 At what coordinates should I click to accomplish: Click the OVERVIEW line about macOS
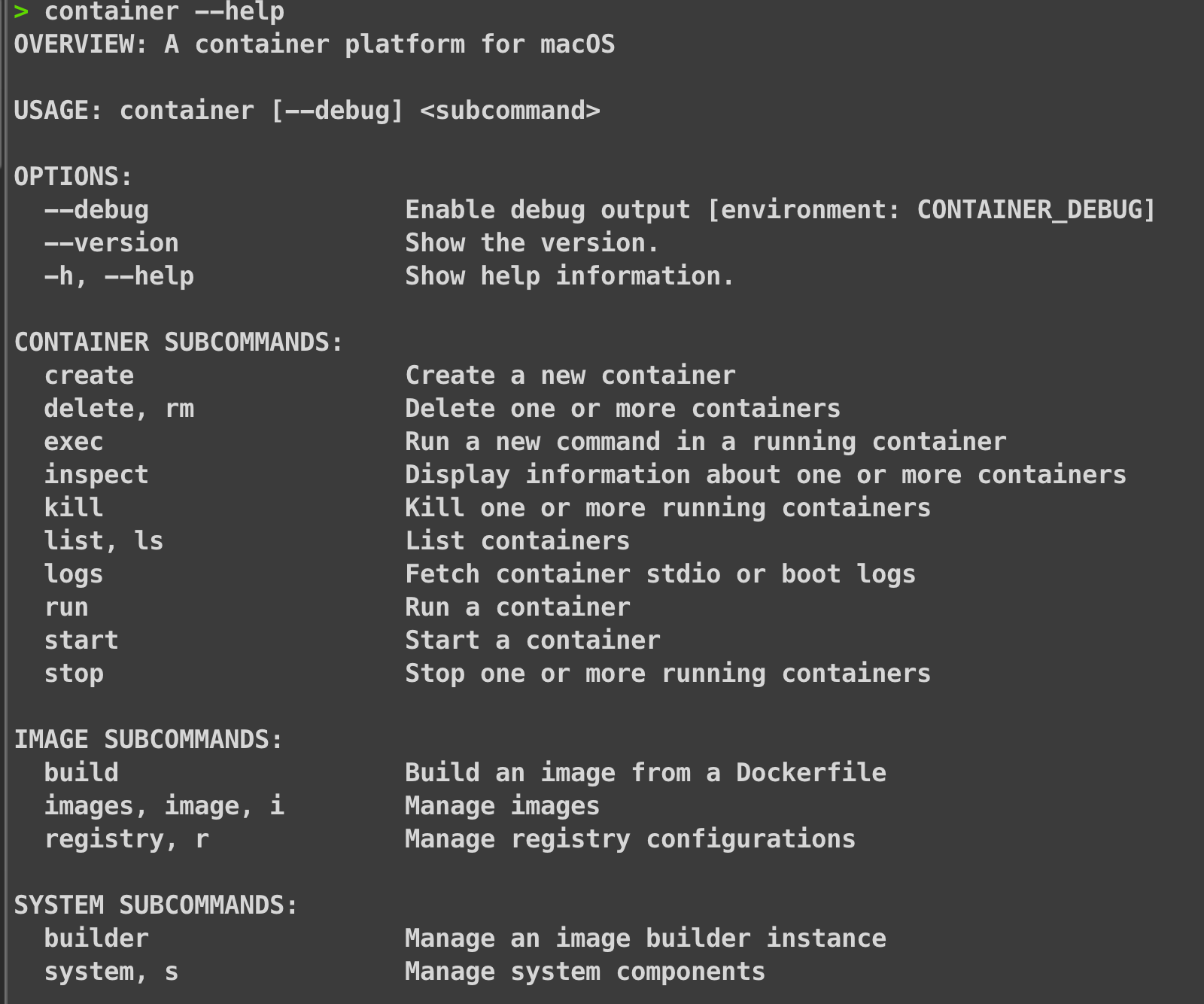pos(314,44)
